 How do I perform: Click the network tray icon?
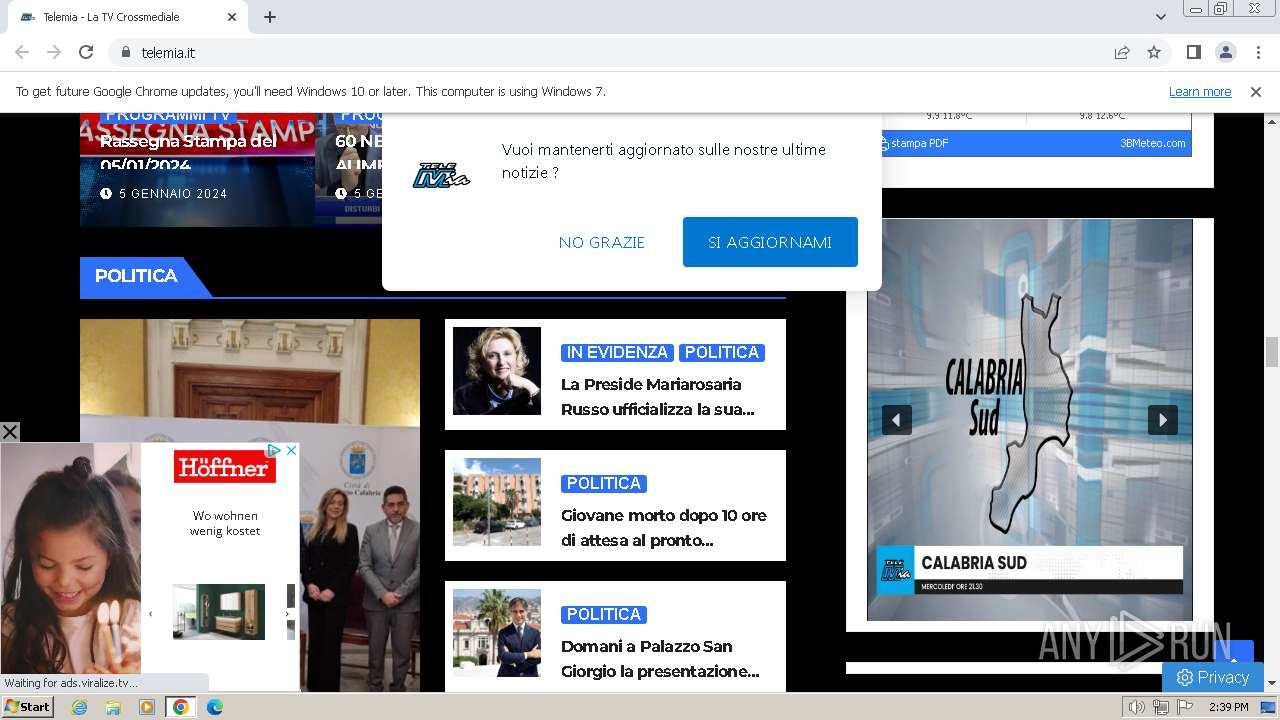point(1161,707)
